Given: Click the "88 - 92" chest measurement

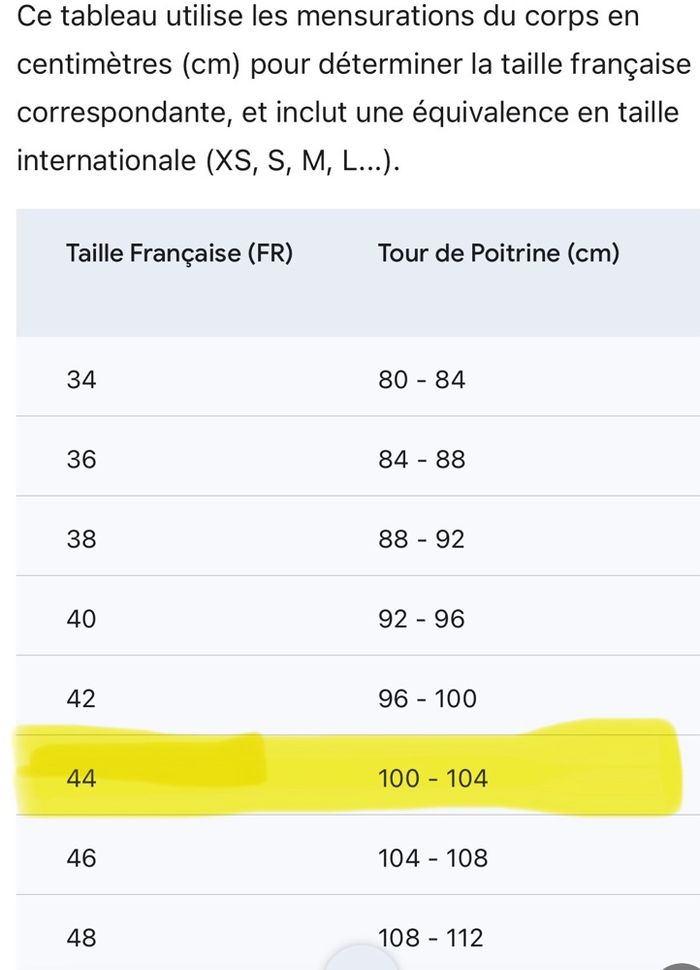Looking at the screenshot, I should [421, 540].
